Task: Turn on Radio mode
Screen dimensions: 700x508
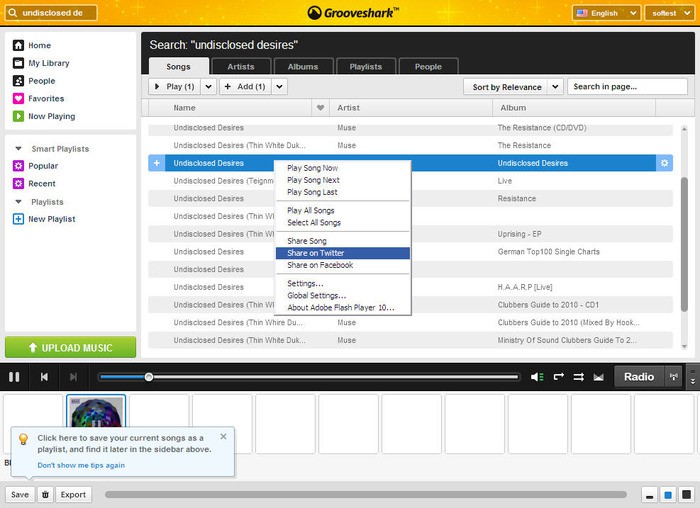Action: [639, 377]
